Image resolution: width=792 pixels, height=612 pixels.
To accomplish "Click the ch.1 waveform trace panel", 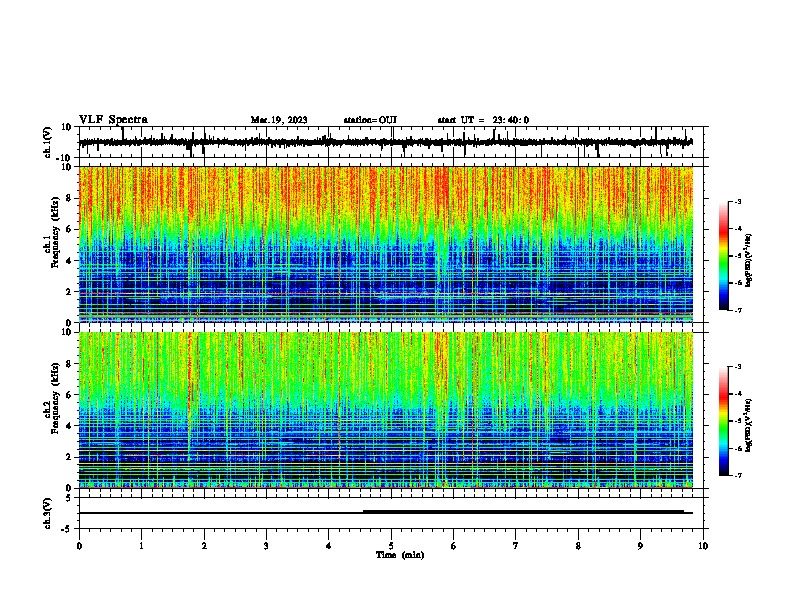I will (x=391, y=142).
